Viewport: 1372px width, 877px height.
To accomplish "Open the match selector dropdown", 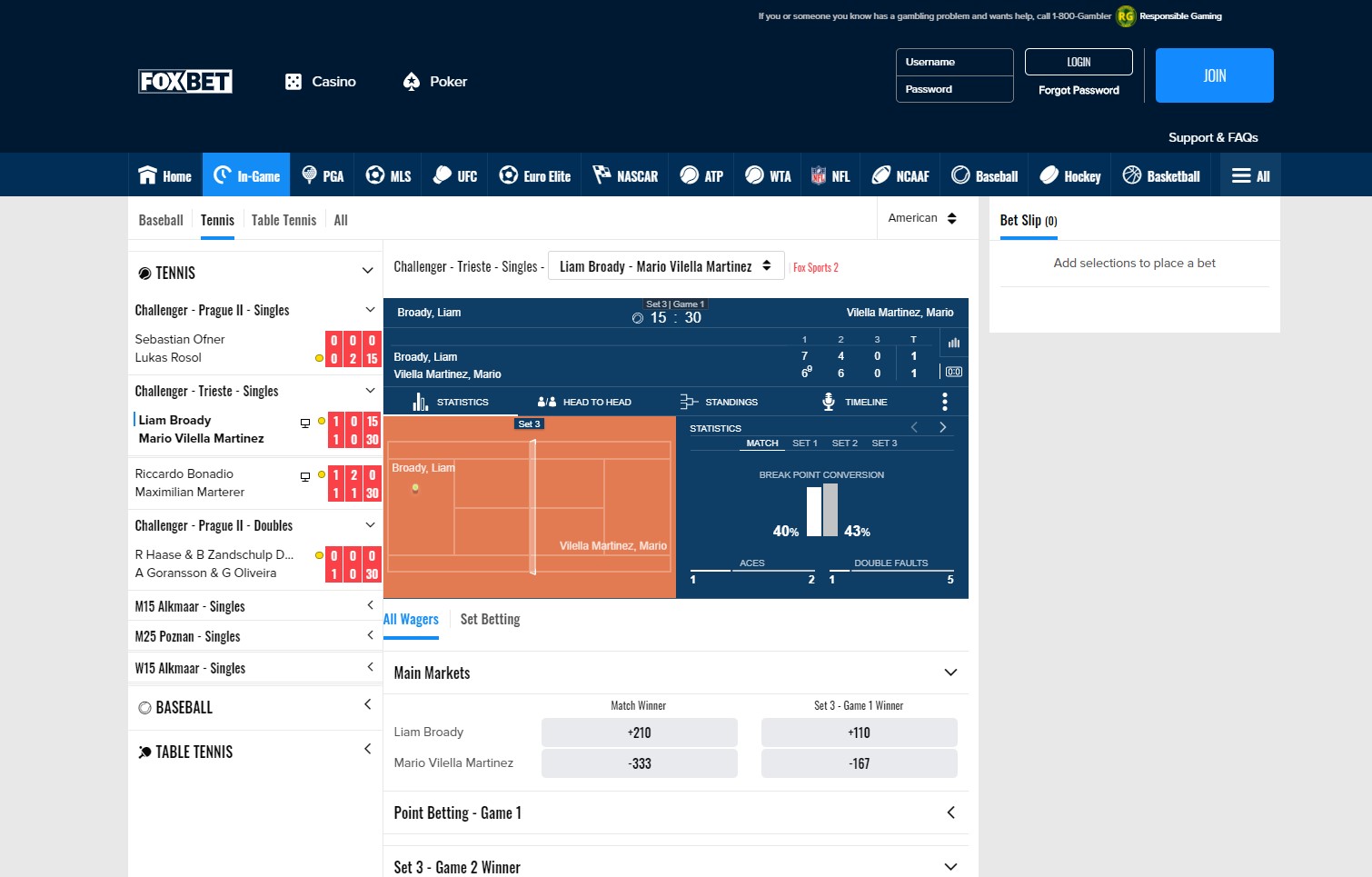I will pos(666,266).
